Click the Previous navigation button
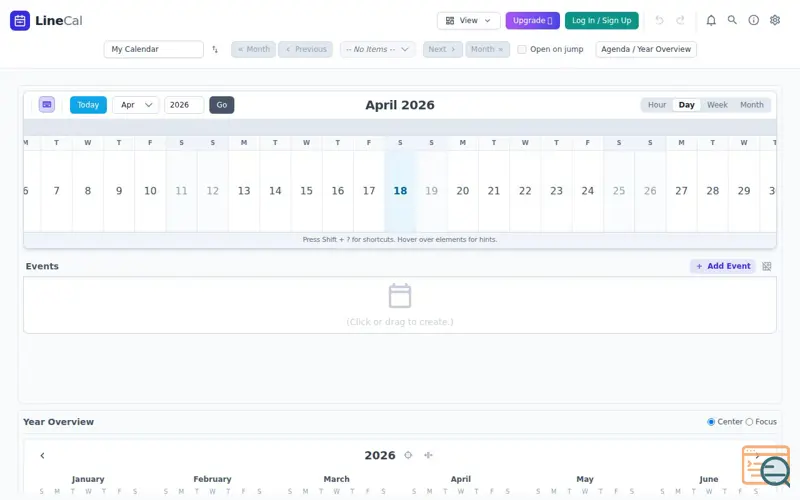The width and height of the screenshot is (800, 500). tap(306, 49)
